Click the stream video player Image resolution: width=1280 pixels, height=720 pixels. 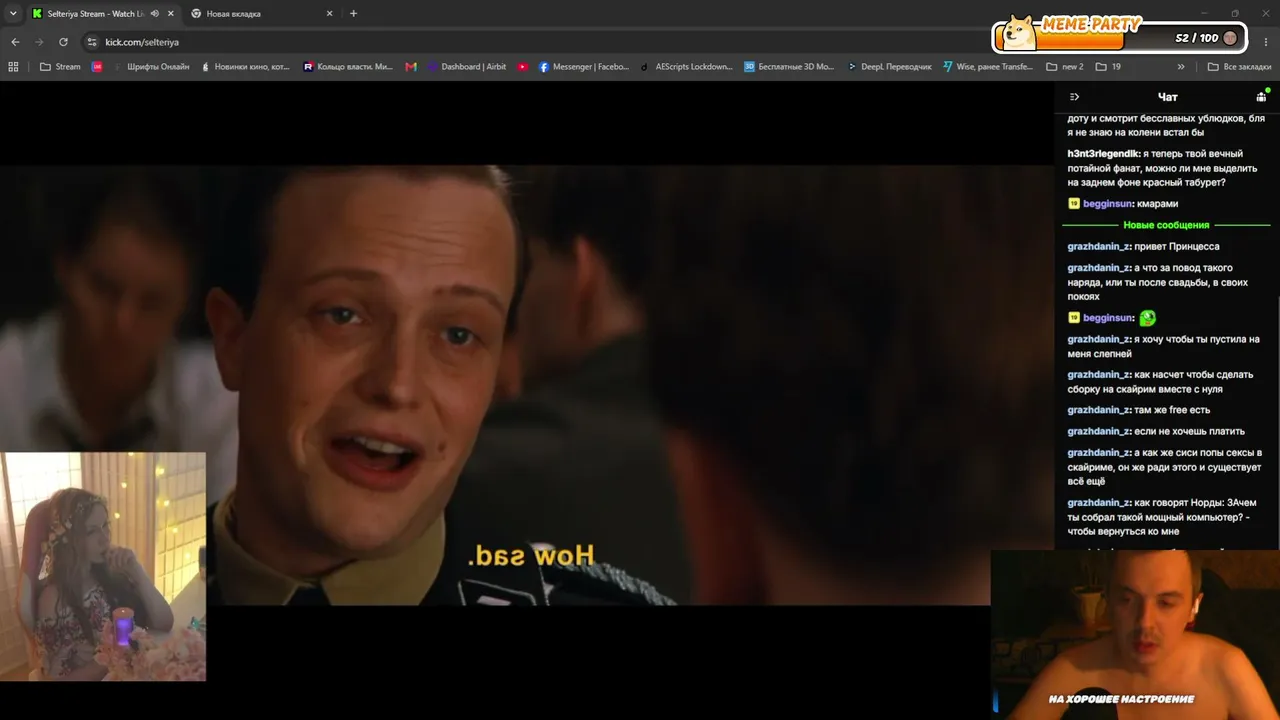[x=527, y=385]
